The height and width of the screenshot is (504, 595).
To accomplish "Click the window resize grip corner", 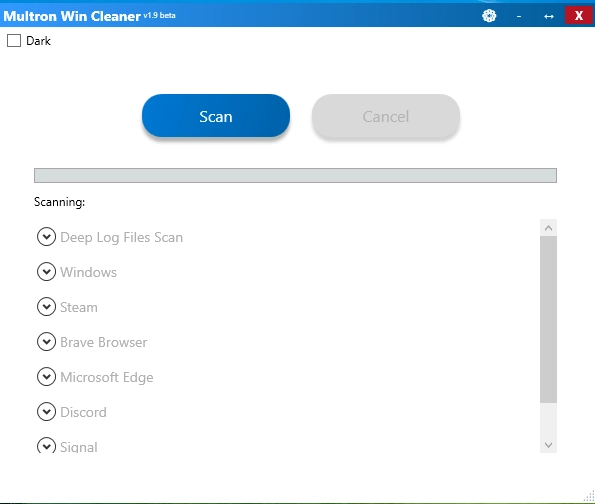I will pyautogui.click(x=589, y=496).
